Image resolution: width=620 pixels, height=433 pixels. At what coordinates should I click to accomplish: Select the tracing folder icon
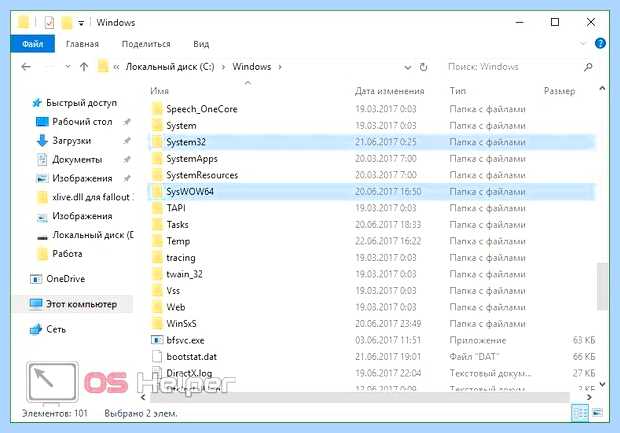pyautogui.click(x=157, y=257)
